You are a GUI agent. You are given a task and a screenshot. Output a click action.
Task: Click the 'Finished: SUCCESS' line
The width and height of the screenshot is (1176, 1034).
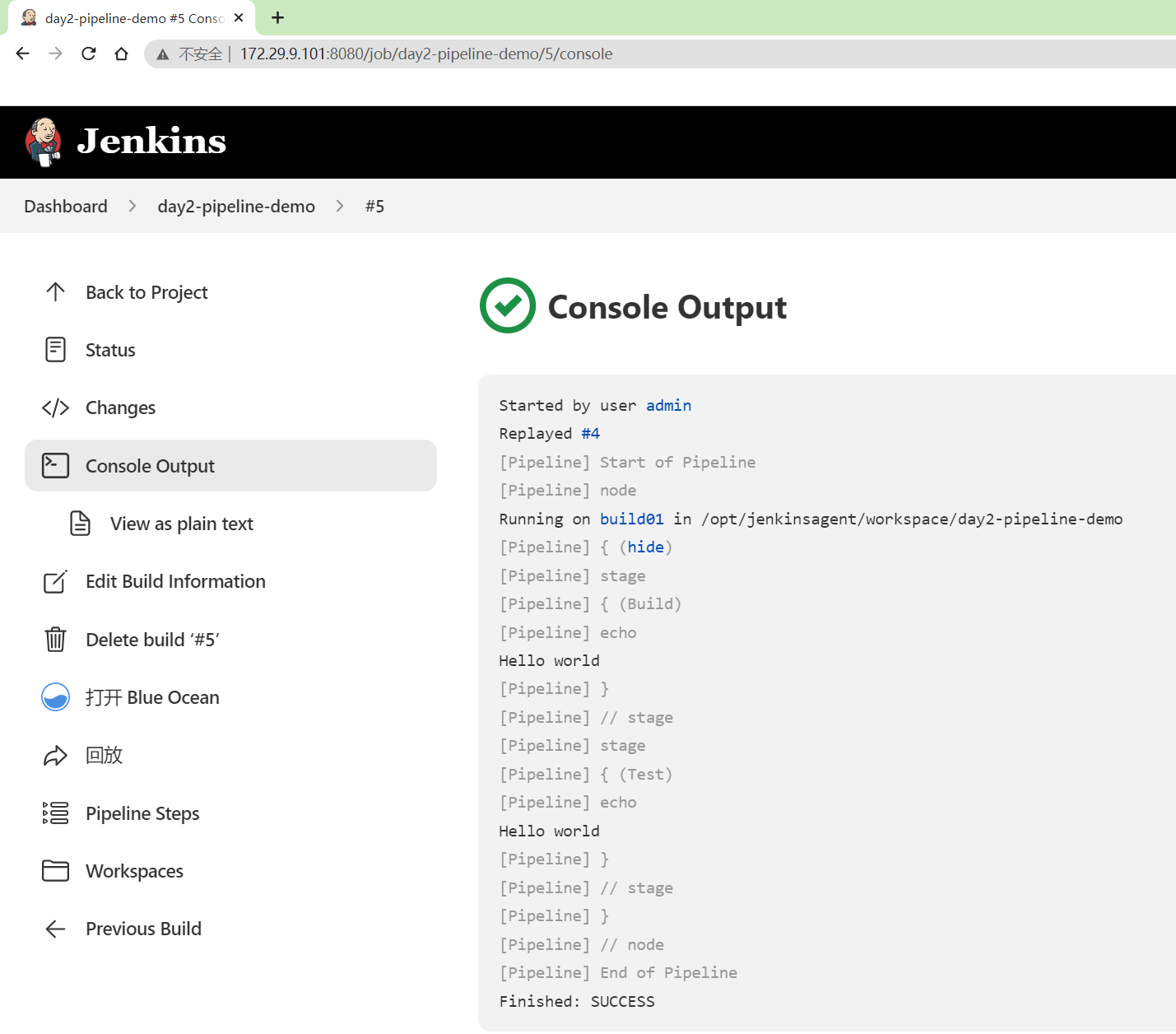coord(577,1001)
